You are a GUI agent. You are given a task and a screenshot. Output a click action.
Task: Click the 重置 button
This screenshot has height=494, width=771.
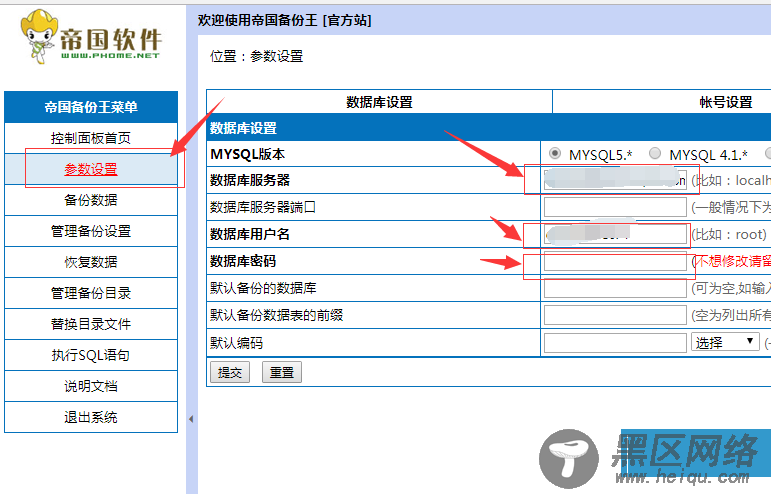tap(282, 372)
